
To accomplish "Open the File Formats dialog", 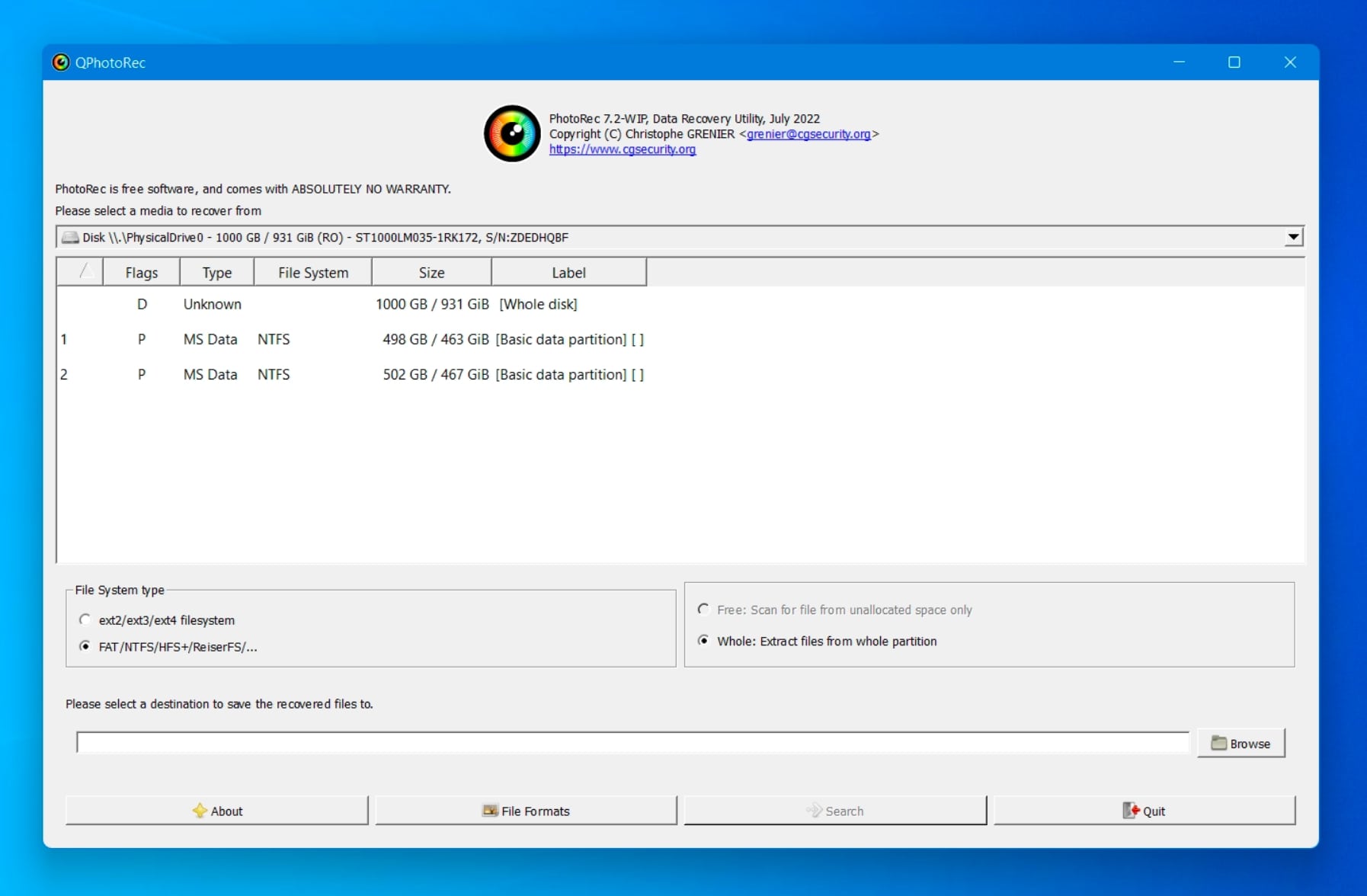I will [526, 811].
